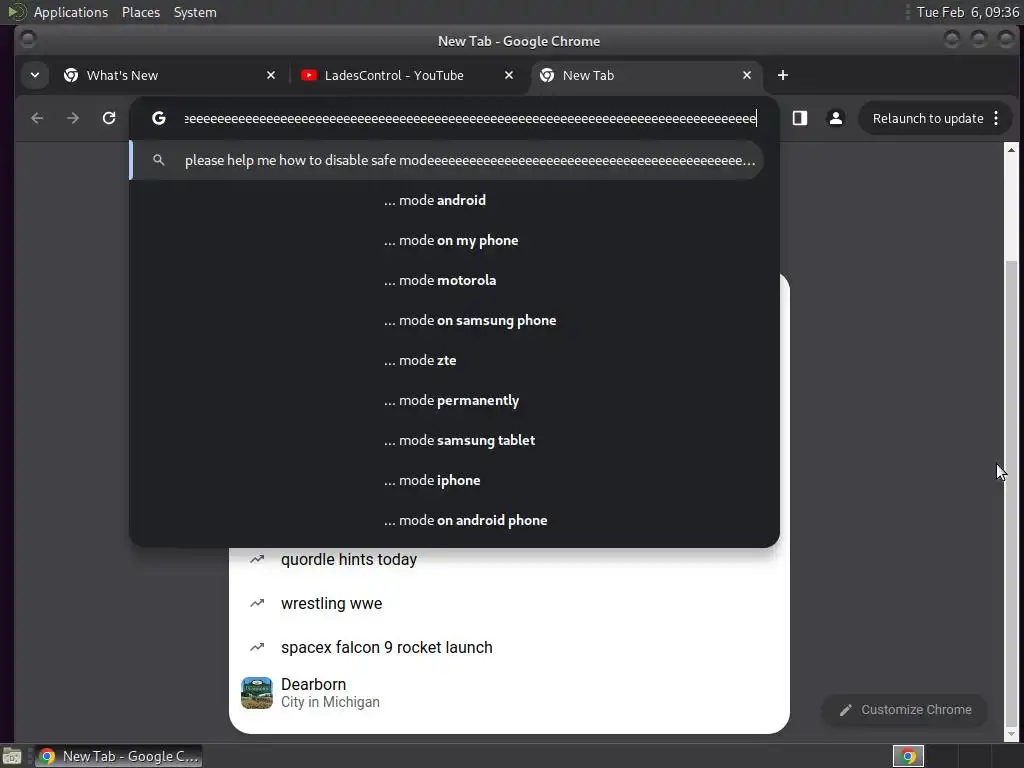Viewport: 1024px width, 768px height.
Task: Click the scrollbar up arrow
Action: pos(1012,150)
